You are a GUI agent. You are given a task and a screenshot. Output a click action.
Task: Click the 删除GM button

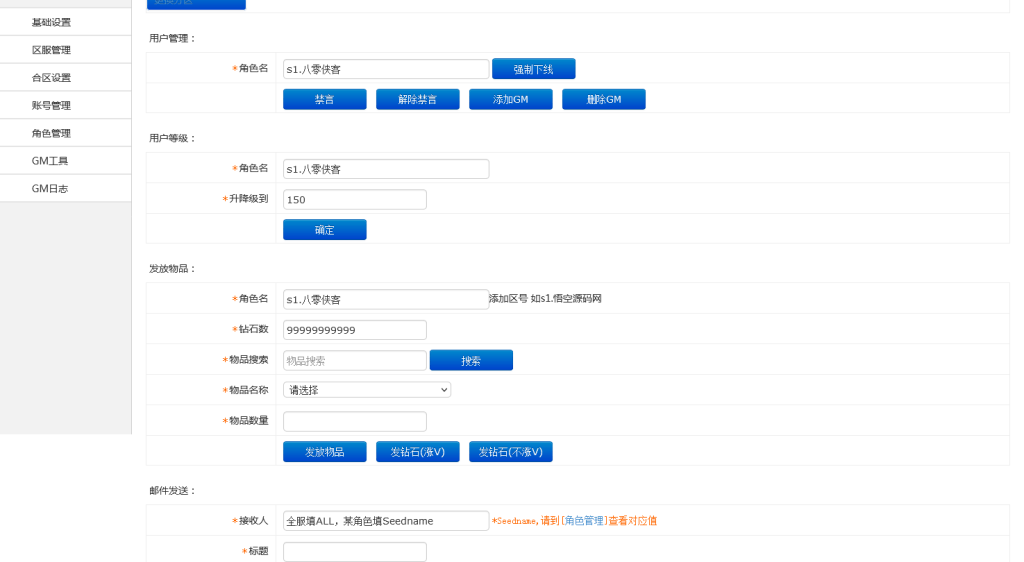pos(603,99)
